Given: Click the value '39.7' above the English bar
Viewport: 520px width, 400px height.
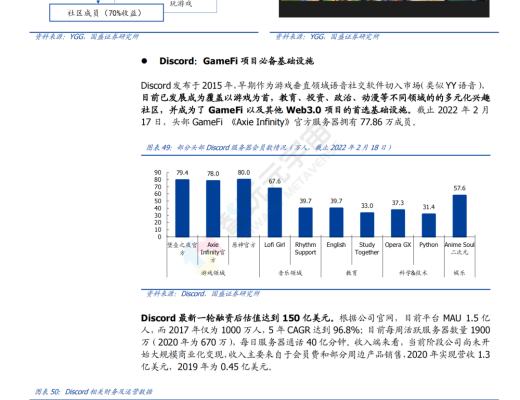Looking at the screenshot, I should (x=336, y=201).
